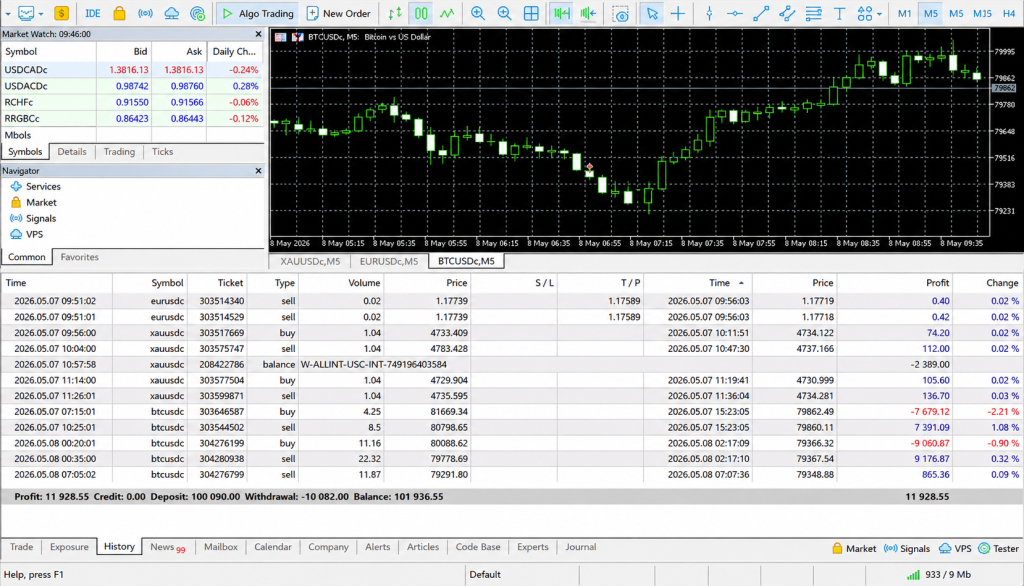The width and height of the screenshot is (1024, 586).
Task: Select the equidistant channel tool
Action: tap(787, 13)
